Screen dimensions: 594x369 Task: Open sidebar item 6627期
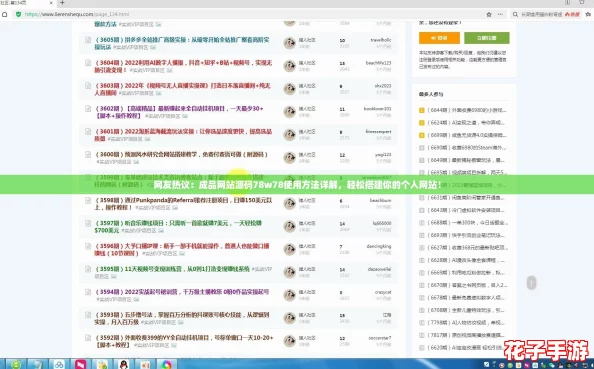(466, 248)
